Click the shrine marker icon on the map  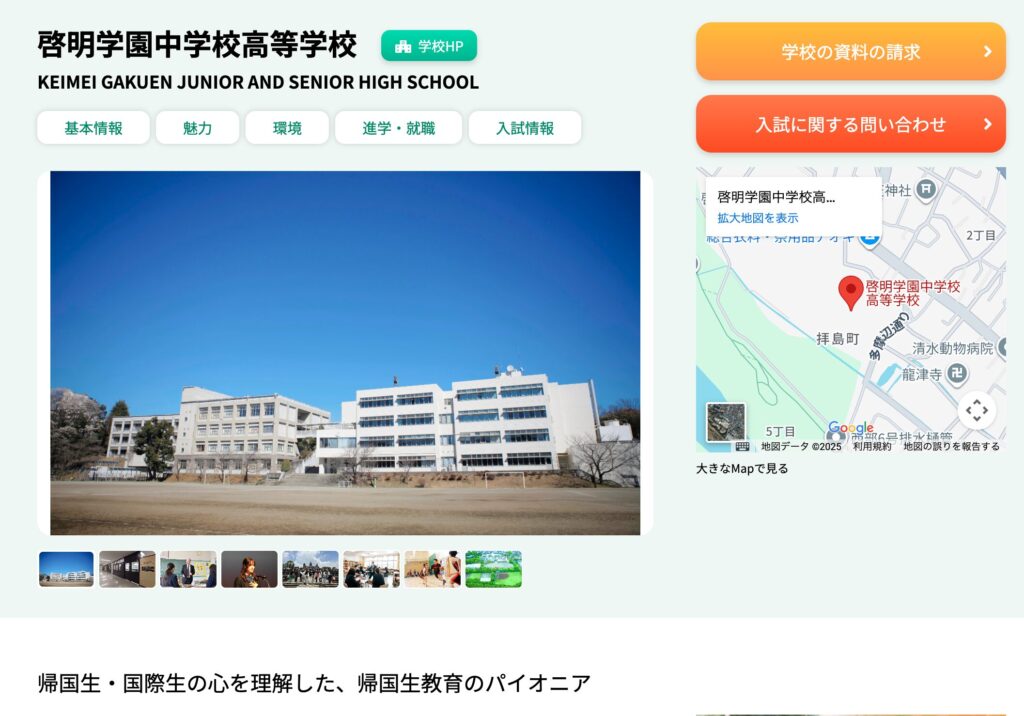(x=926, y=189)
